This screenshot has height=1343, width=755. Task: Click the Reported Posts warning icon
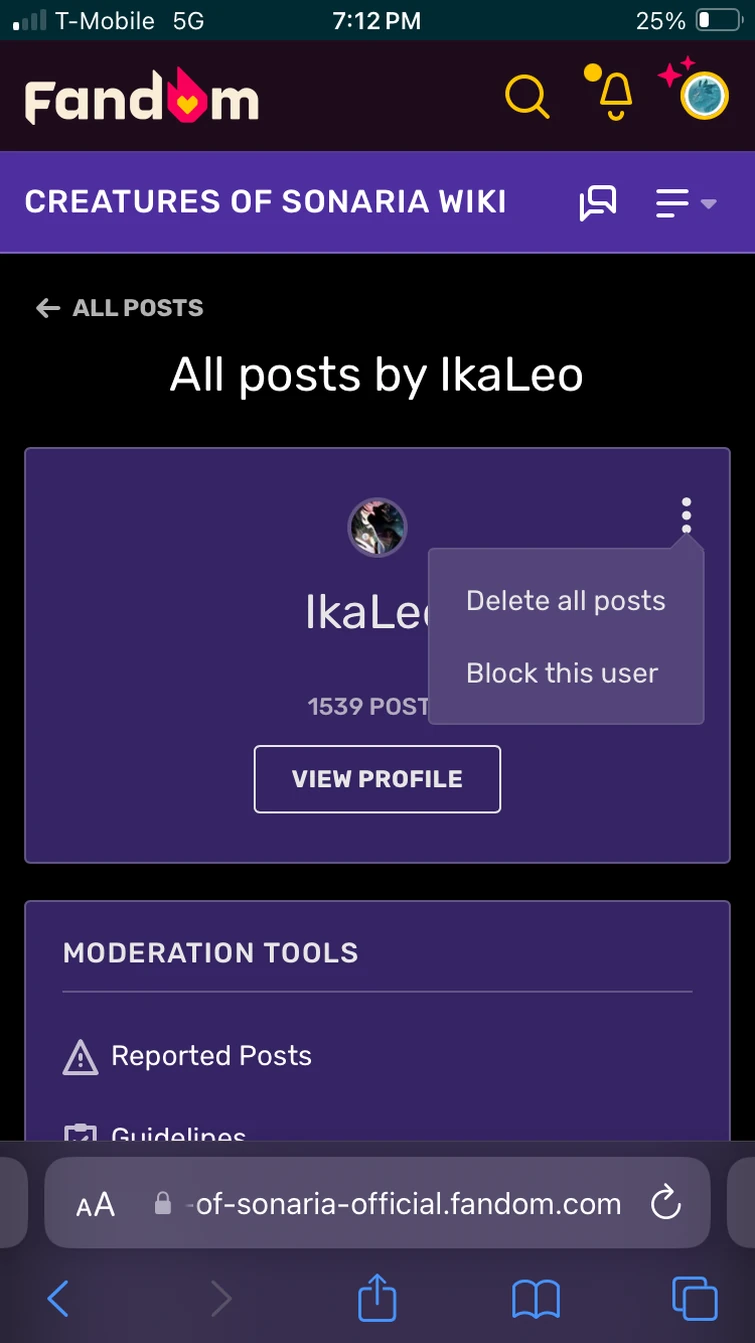pyautogui.click(x=80, y=1057)
